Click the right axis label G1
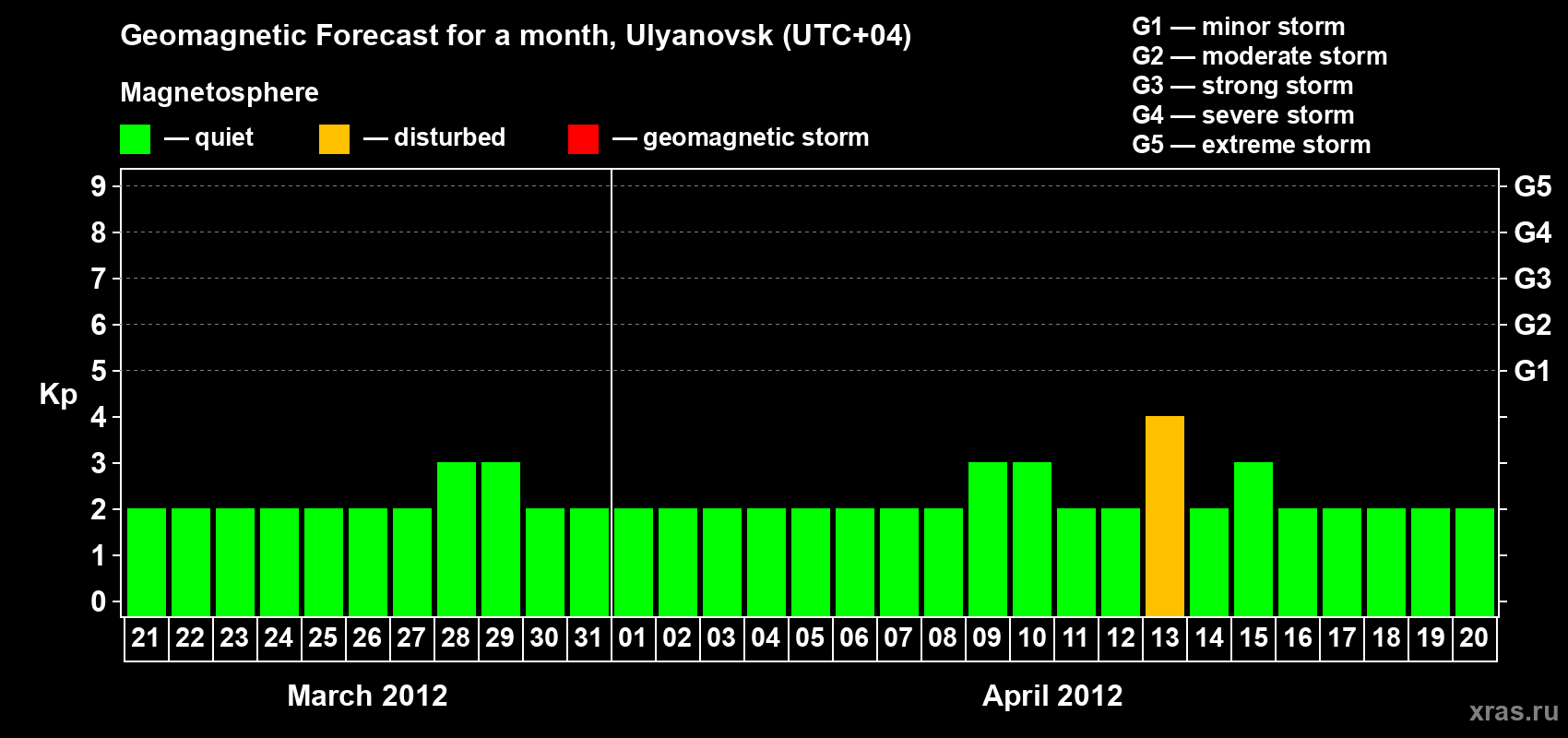The image size is (1568, 738). [1532, 371]
